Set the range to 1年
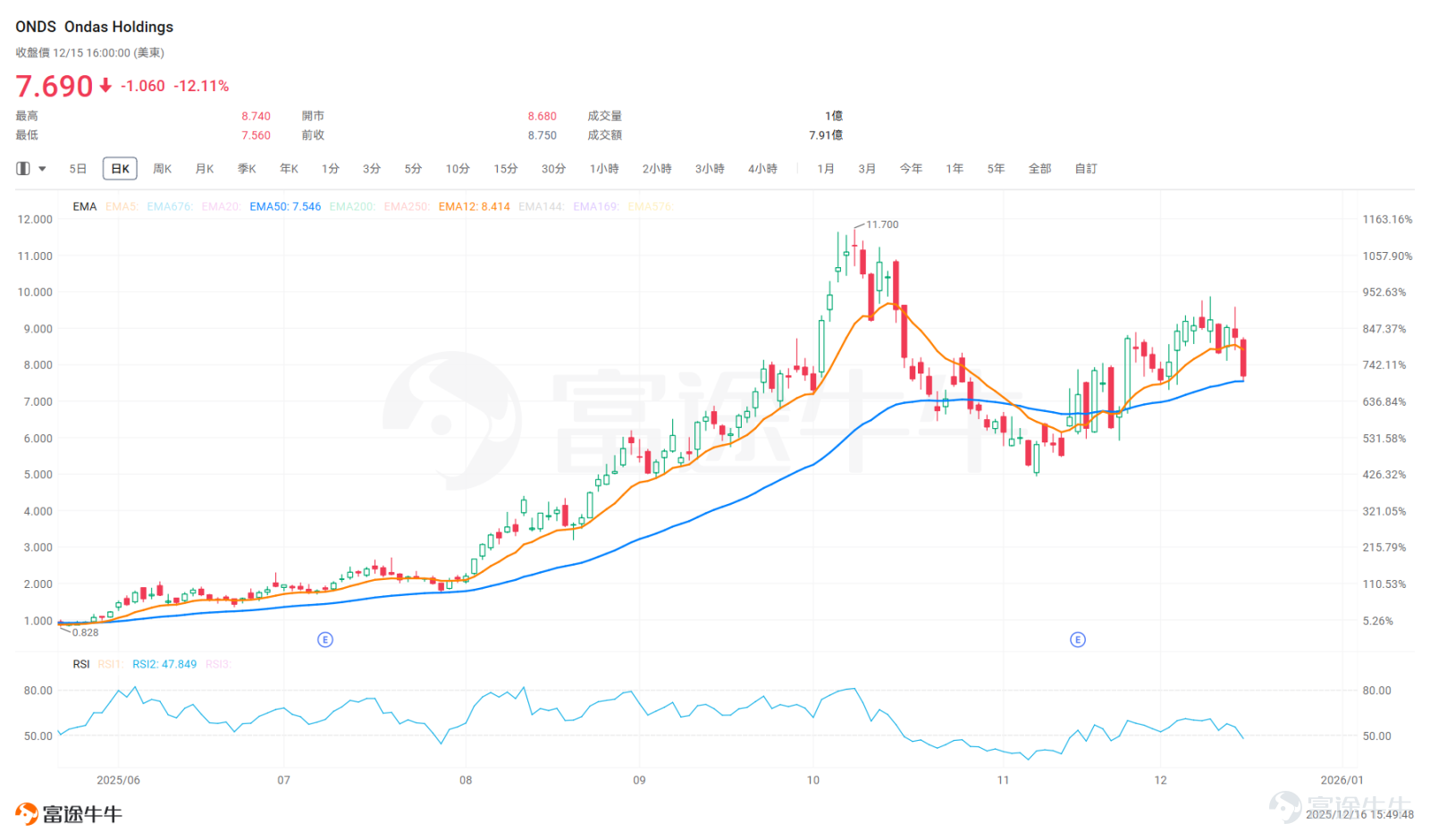This screenshot has width=1430, height=840. click(955, 168)
